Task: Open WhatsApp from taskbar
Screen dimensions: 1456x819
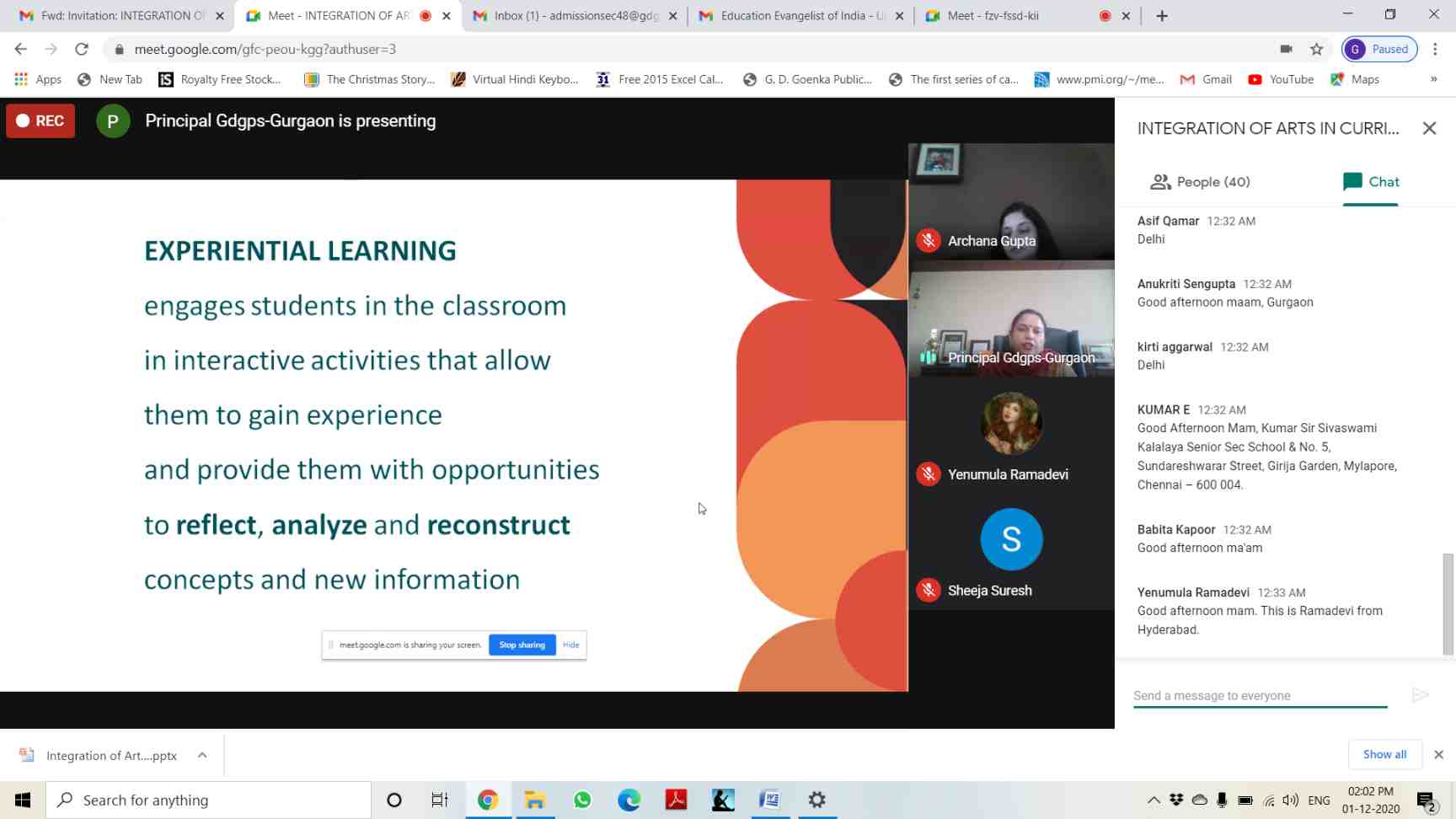Action: pos(582,800)
